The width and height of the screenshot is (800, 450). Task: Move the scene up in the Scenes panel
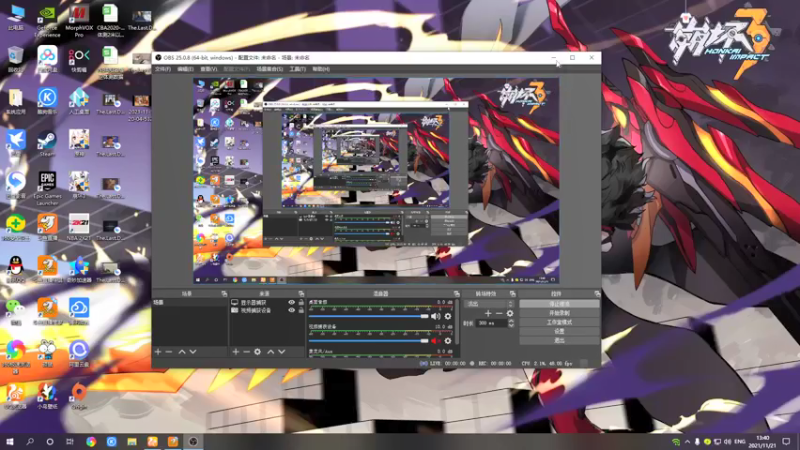(x=182, y=352)
